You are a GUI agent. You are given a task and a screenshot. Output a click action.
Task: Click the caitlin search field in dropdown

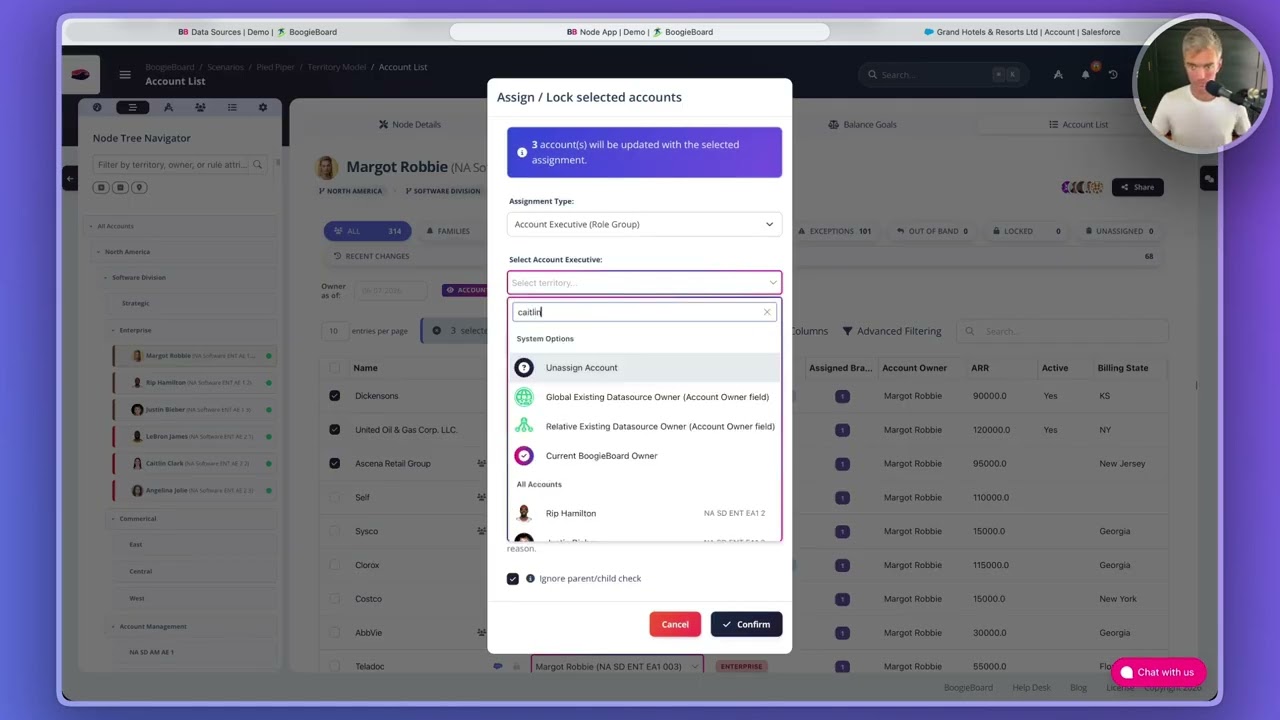(x=644, y=312)
